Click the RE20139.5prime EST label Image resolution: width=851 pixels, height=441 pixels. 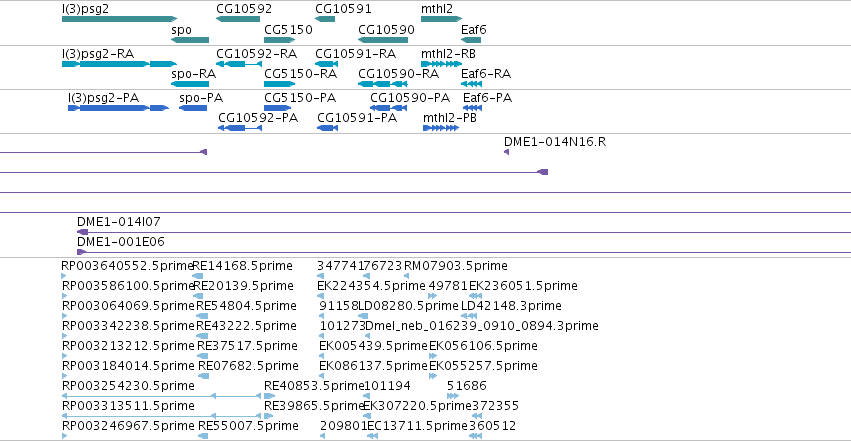(243, 286)
